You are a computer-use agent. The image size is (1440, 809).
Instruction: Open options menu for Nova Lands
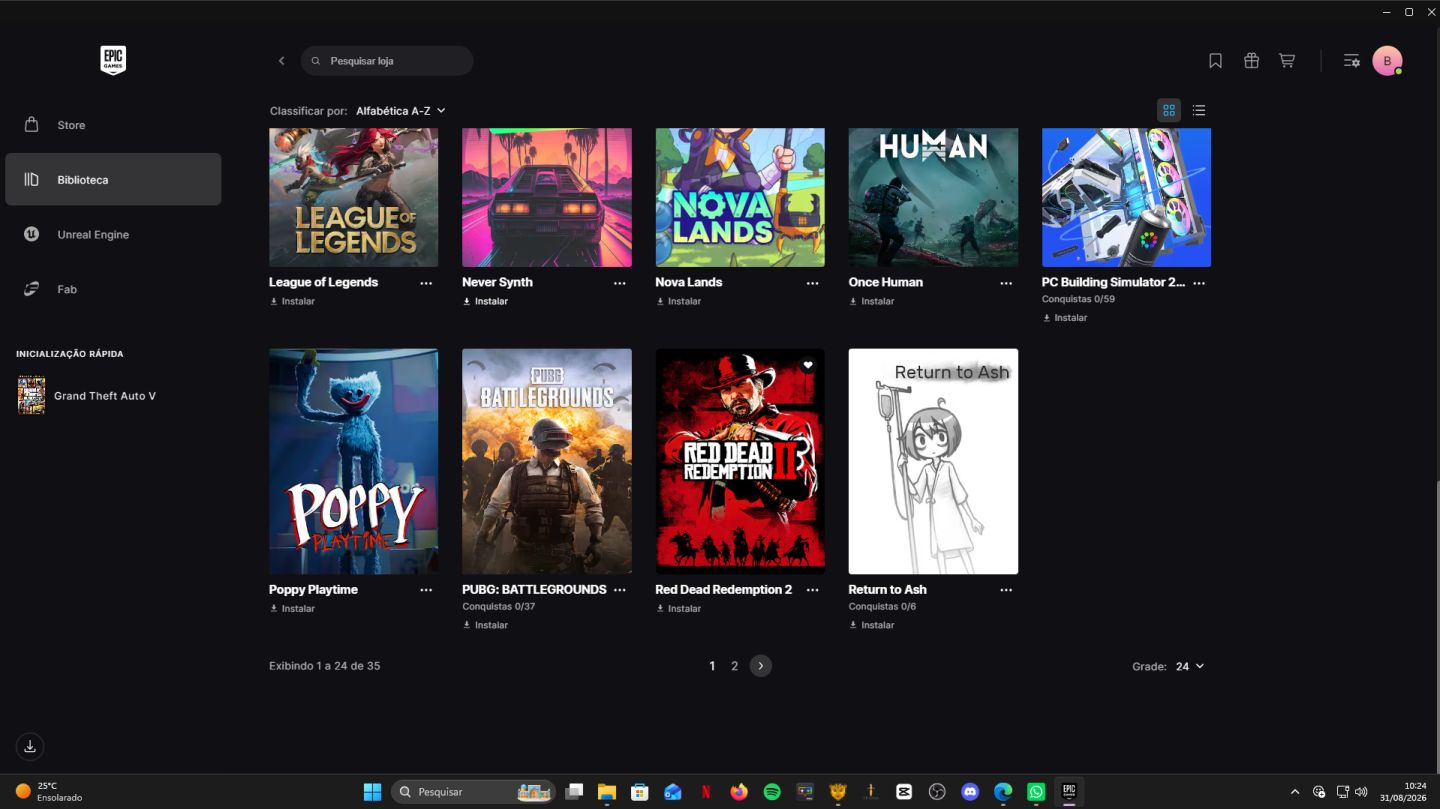[x=812, y=283]
